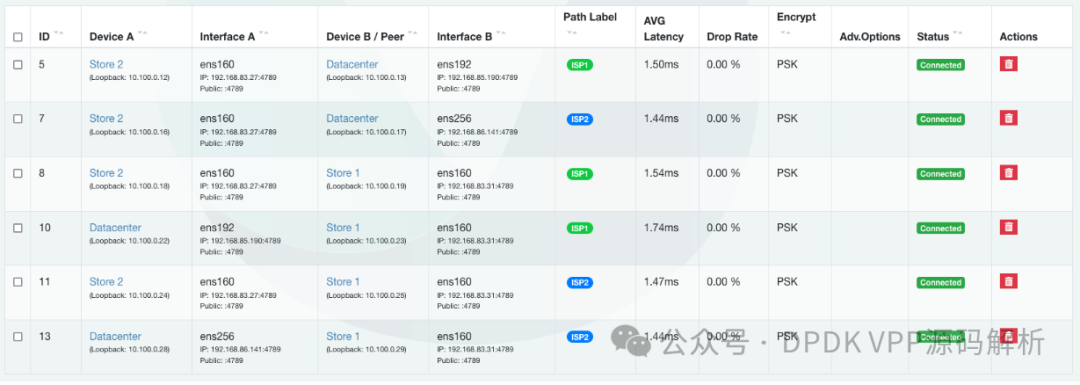1080x385 pixels.
Task: Sort by the Status column header
Action: 933,37
